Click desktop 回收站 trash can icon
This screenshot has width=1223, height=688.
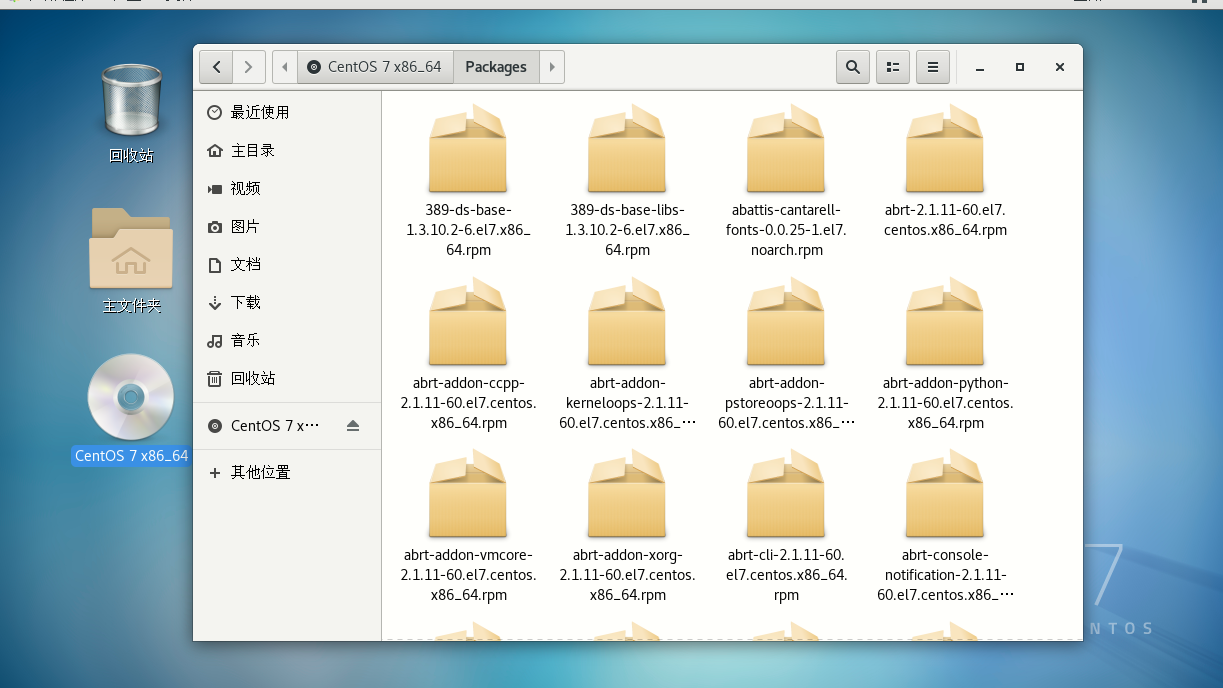[x=131, y=100]
